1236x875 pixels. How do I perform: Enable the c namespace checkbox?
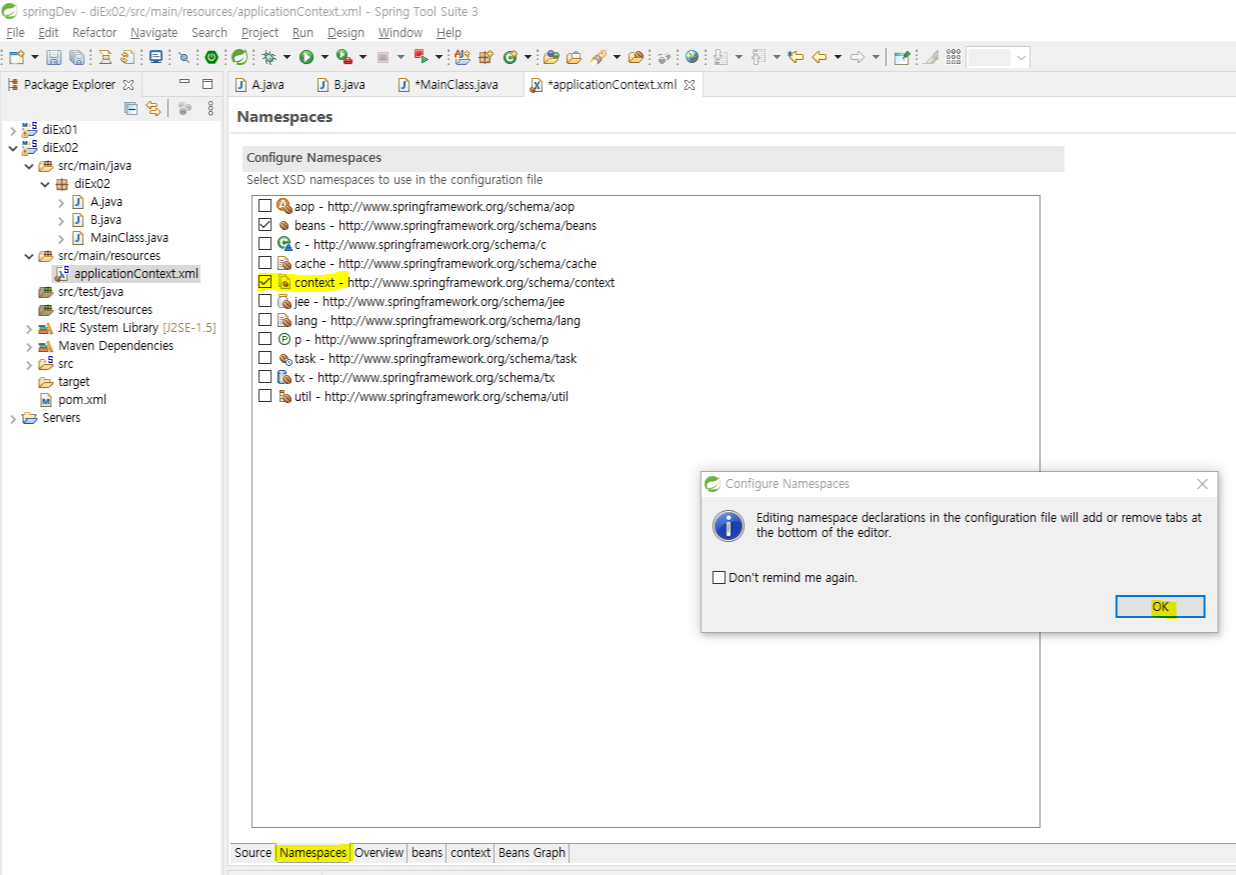pyautogui.click(x=265, y=244)
